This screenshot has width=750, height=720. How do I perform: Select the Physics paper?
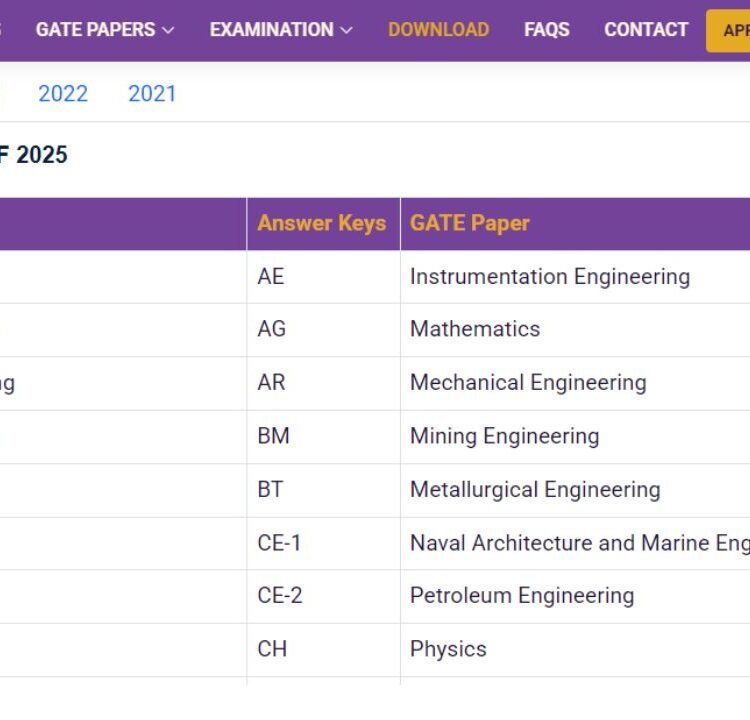(x=448, y=650)
